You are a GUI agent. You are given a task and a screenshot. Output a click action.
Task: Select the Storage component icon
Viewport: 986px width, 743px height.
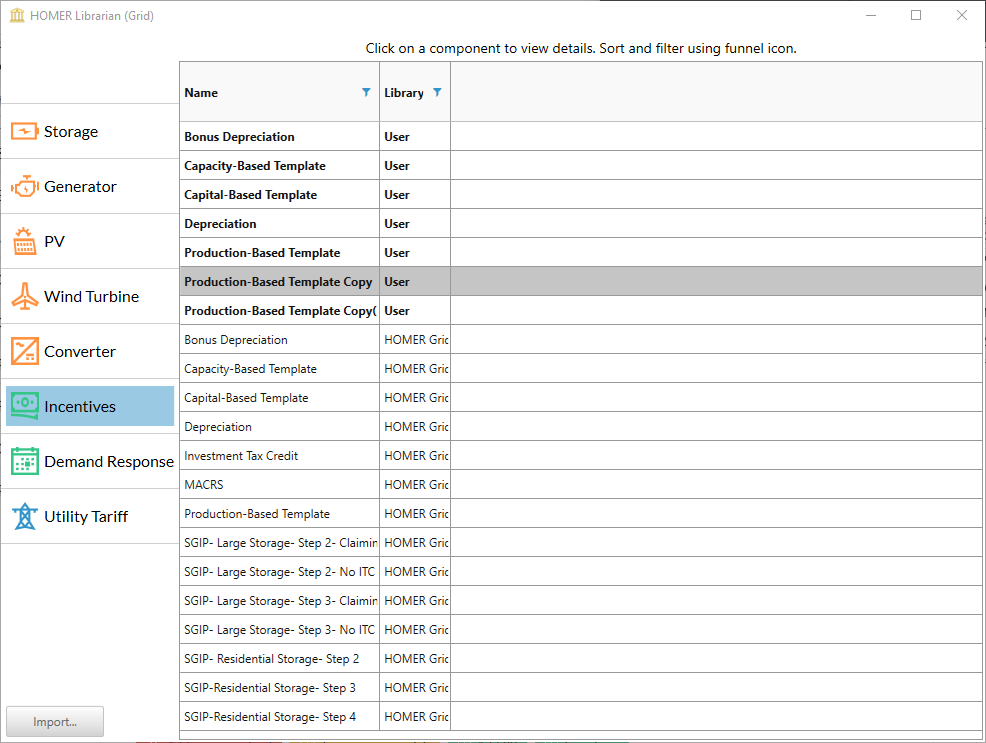[24, 130]
